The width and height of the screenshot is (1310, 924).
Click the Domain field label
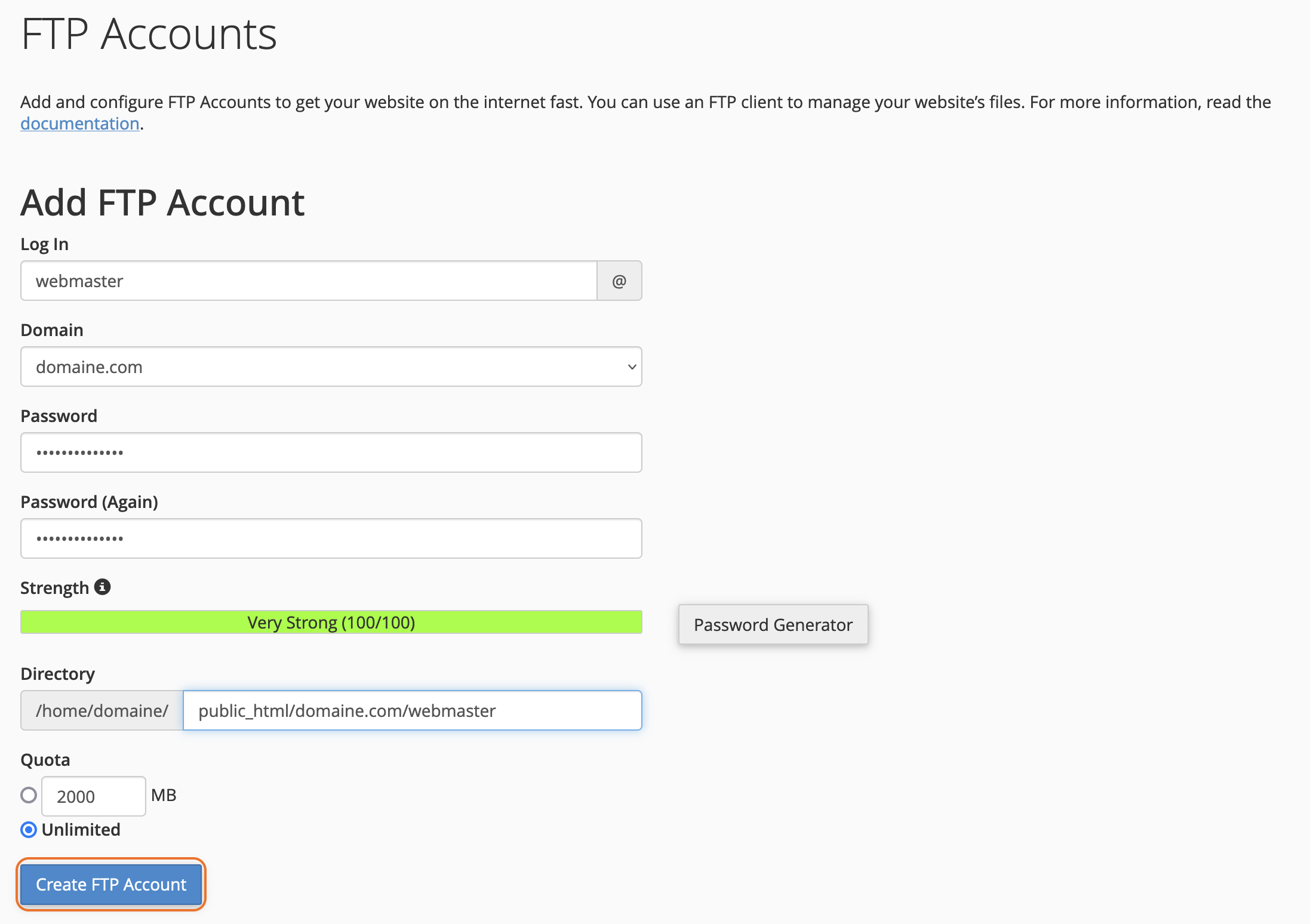pos(52,330)
